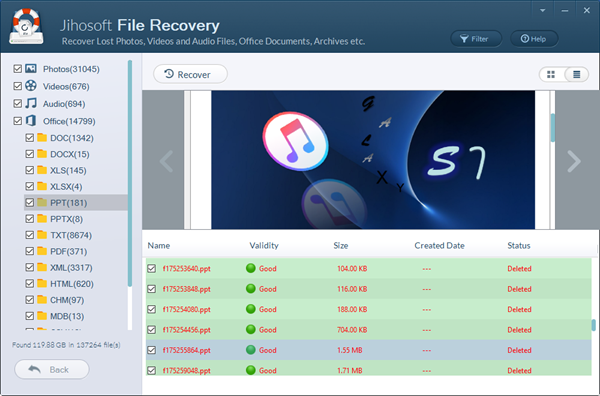Select the PPTX(8) tree item
This screenshot has width=600, height=396.
pos(67,219)
